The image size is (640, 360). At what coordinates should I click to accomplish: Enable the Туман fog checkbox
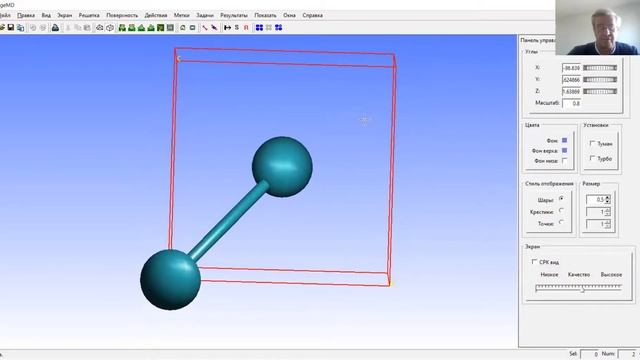click(592, 143)
